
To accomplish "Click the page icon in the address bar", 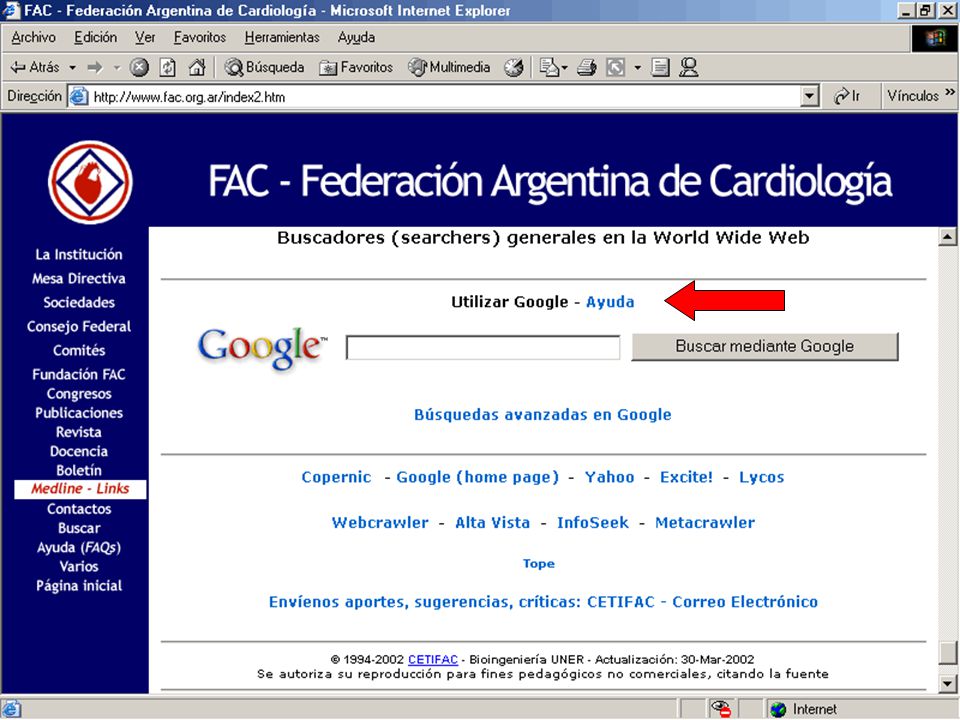I will point(78,97).
